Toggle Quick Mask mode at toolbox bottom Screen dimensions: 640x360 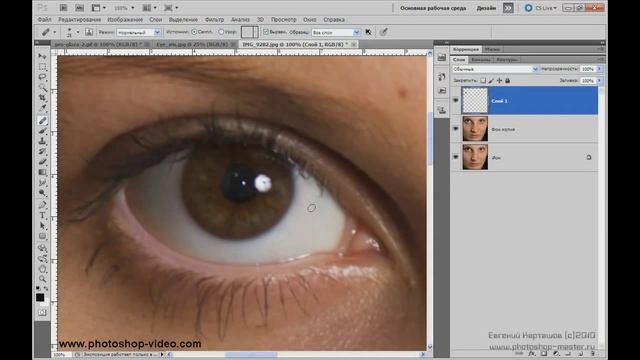coord(42,312)
